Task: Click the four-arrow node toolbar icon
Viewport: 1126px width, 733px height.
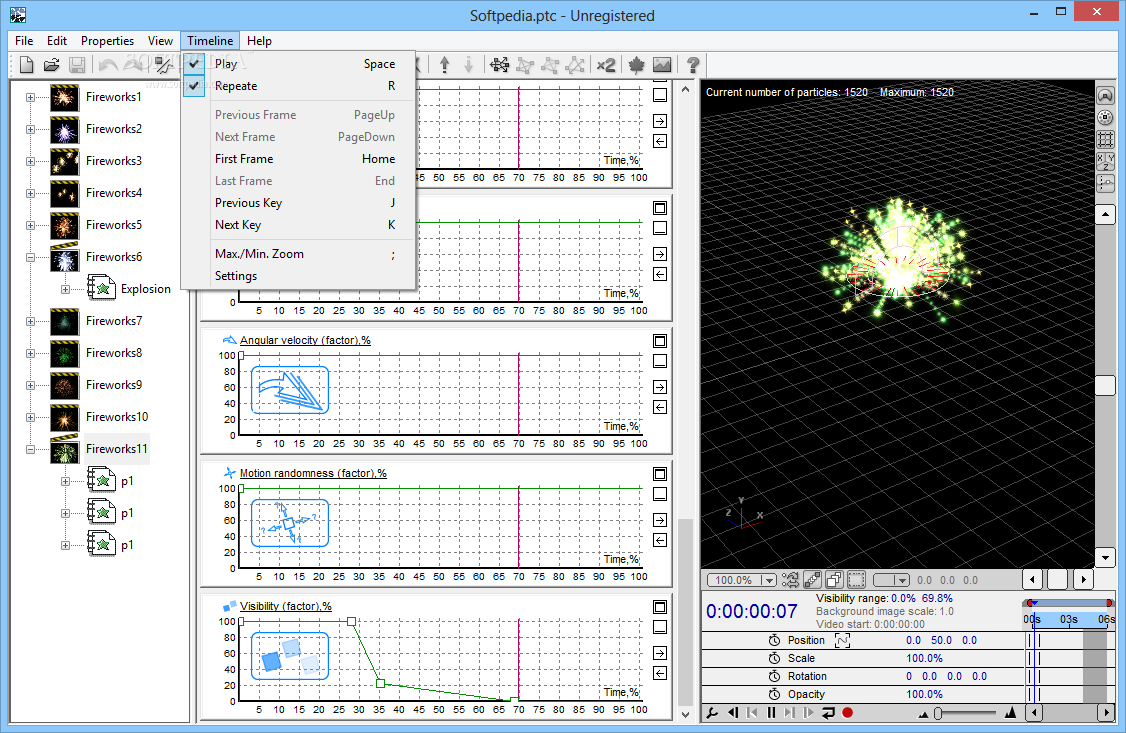Action: click(500, 65)
